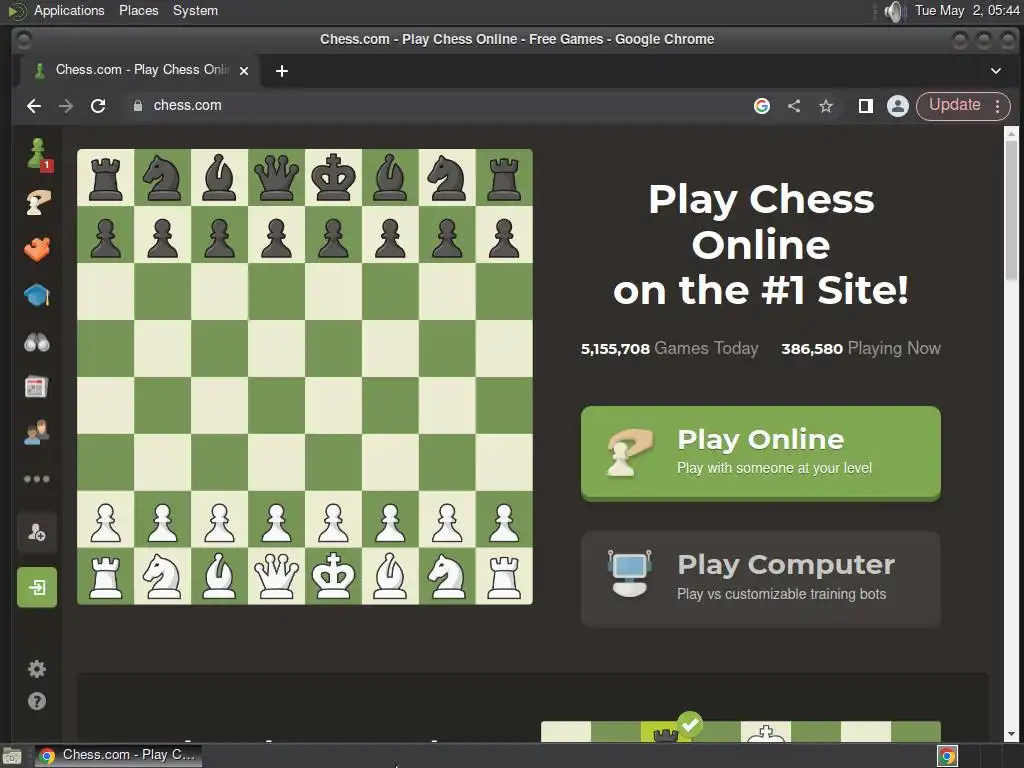Click the page vertical scrollbar thumb
Viewport: 1024px width, 768px height.
click(1011, 210)
